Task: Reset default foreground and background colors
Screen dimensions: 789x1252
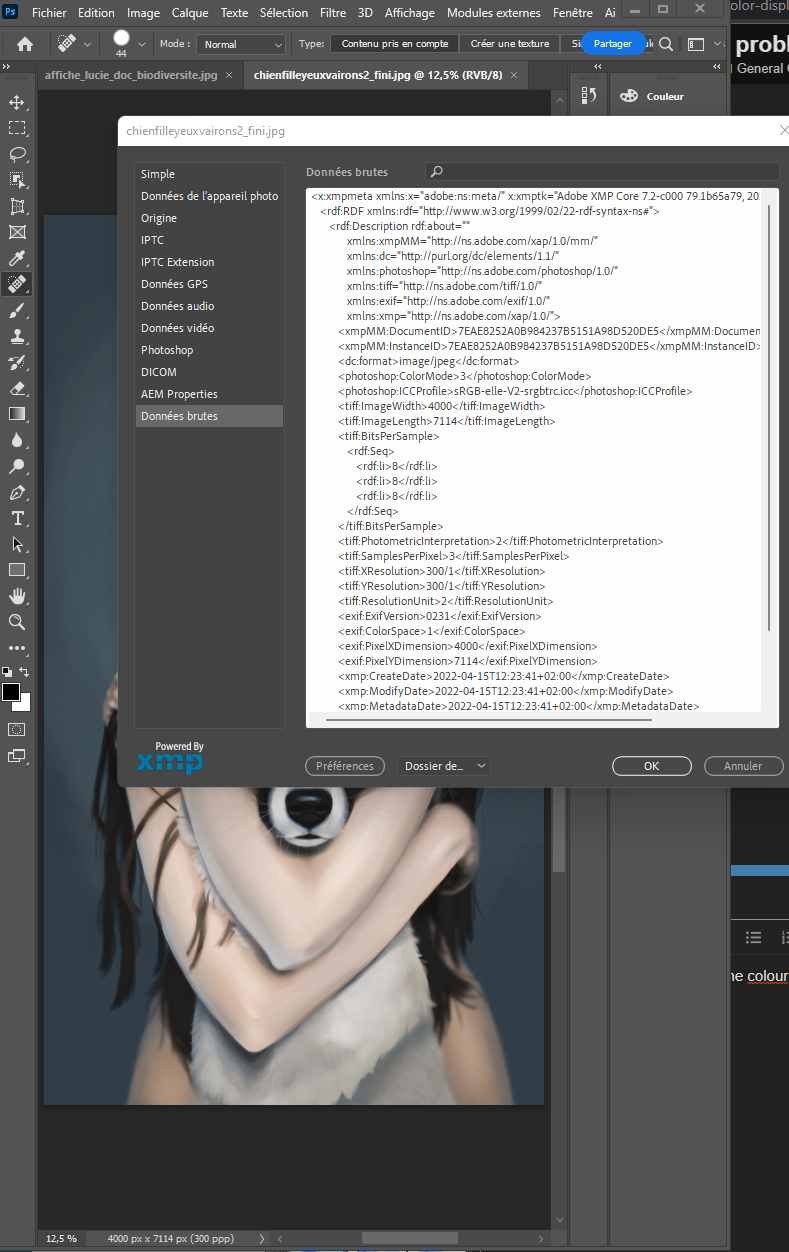Action: coord(7,672)
